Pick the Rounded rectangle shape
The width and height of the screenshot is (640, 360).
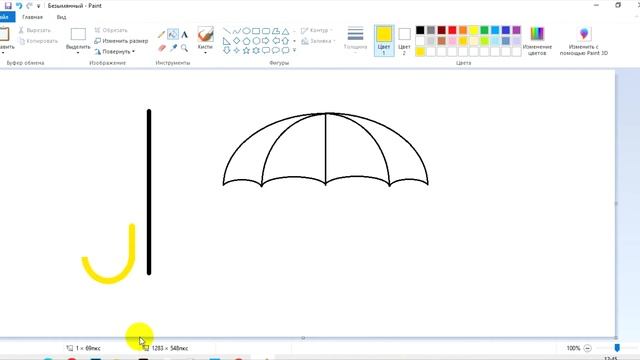(x=266, y=31)
